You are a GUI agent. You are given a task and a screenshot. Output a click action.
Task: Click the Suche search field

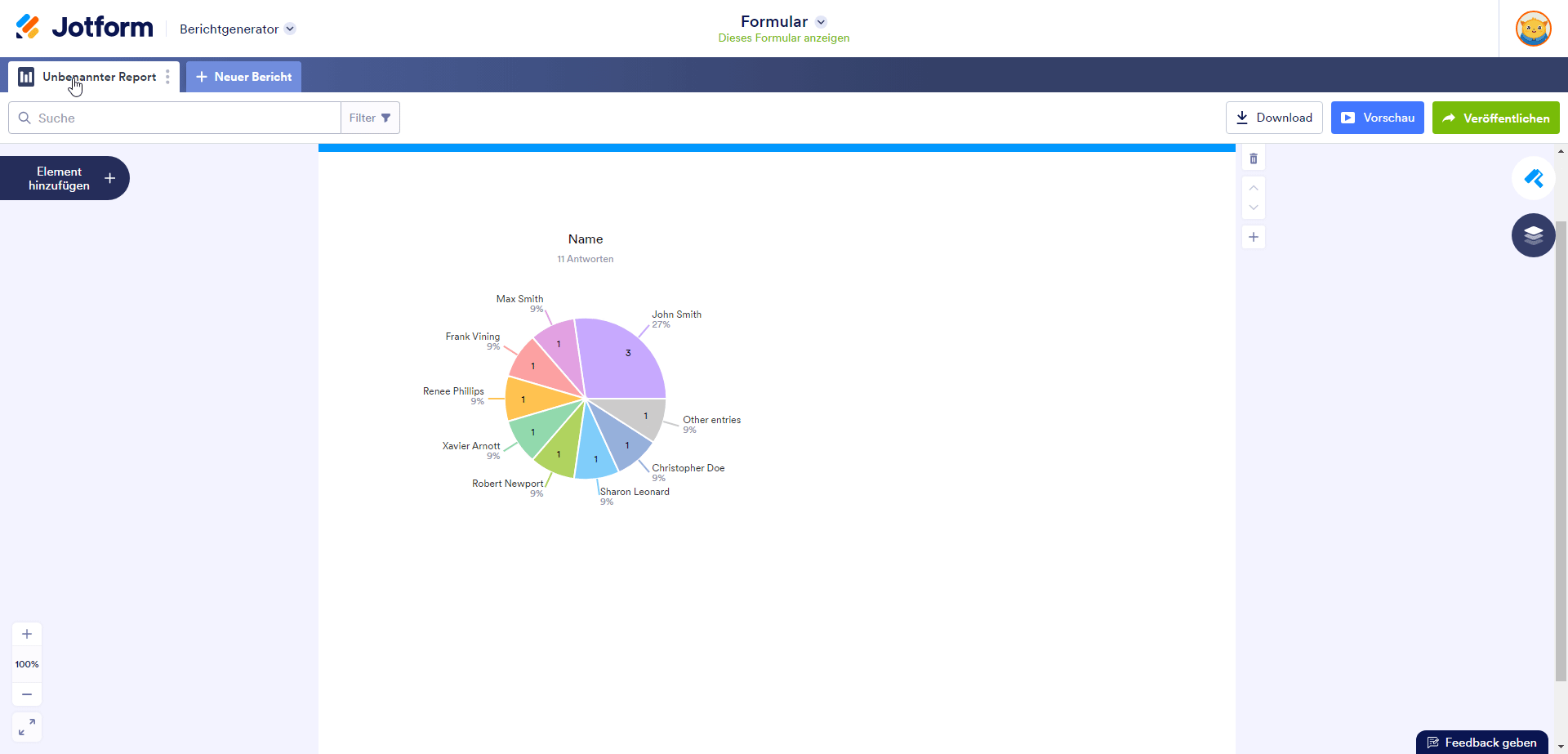(x=175, y=118)
